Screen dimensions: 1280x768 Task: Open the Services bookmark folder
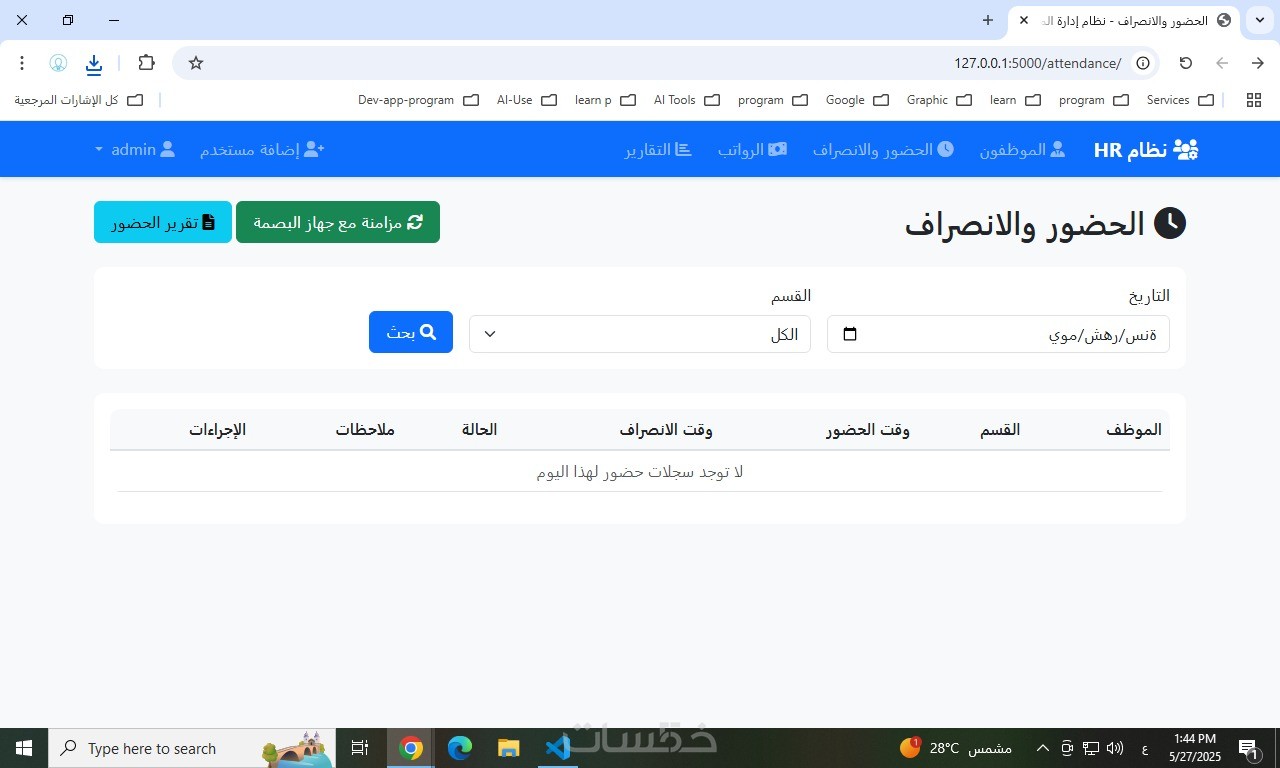point(1180,100)
